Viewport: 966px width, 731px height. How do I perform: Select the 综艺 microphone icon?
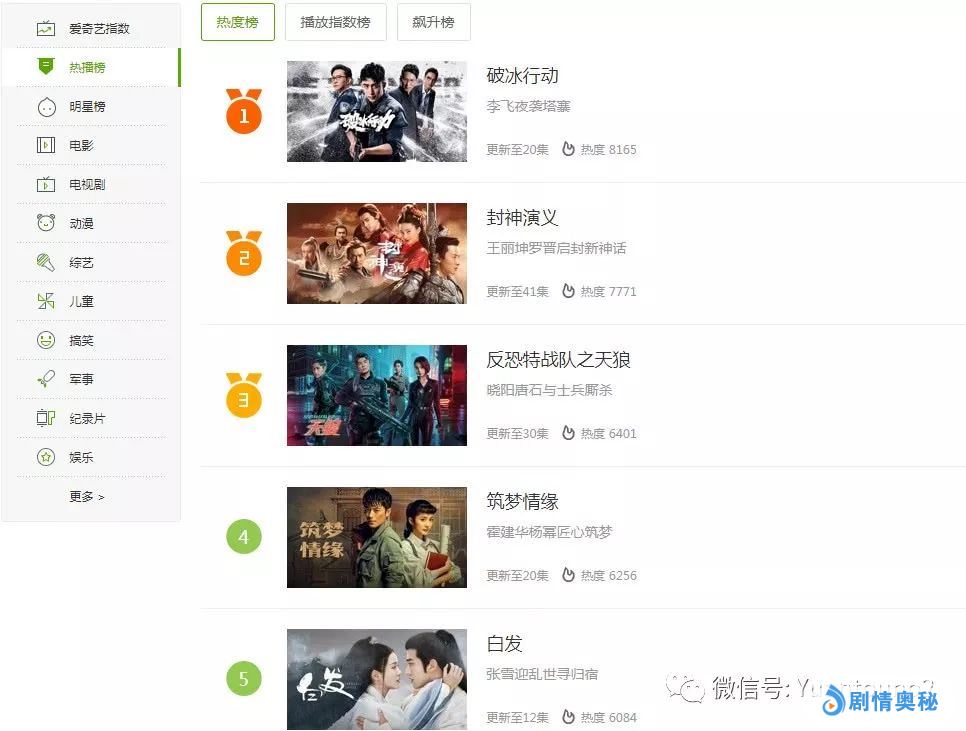46,262
